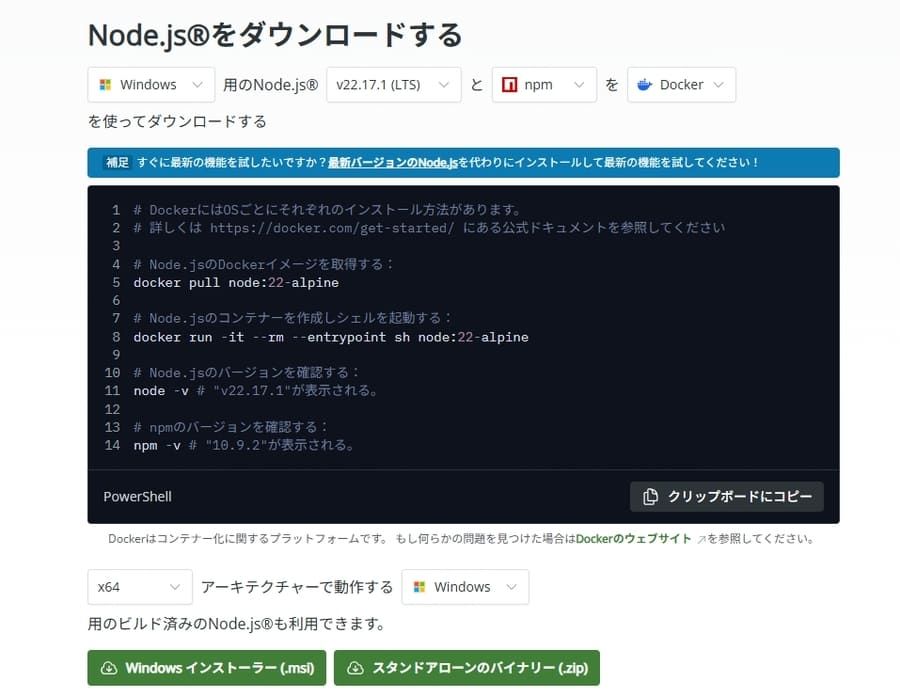Click the npm logo icon
Screen dimensions: 900x697
pyautogui.click(x=510, y=85)
